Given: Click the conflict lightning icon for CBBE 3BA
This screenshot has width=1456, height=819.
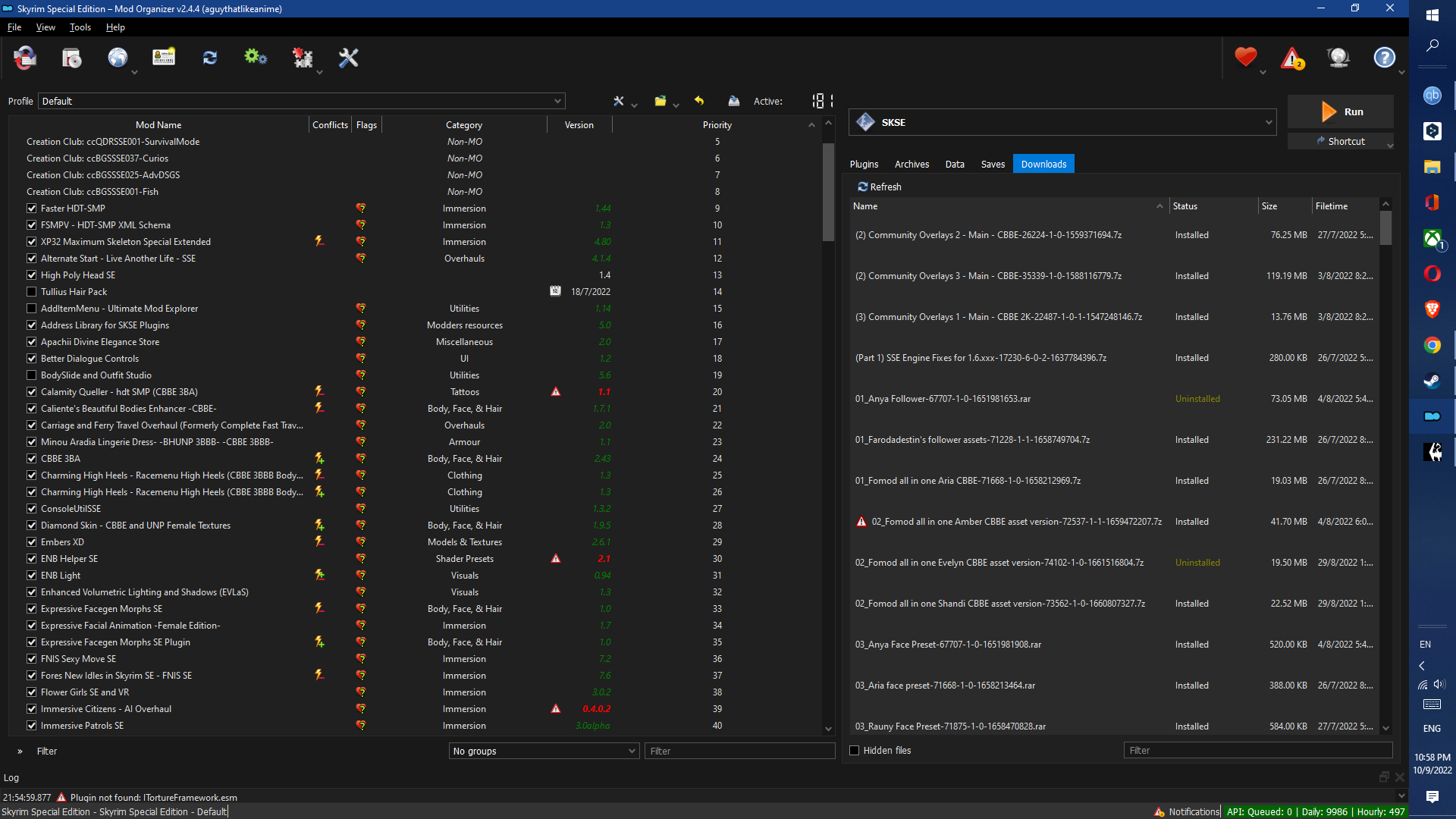Looking at the screenshot, I should click(x=319, y=459).
